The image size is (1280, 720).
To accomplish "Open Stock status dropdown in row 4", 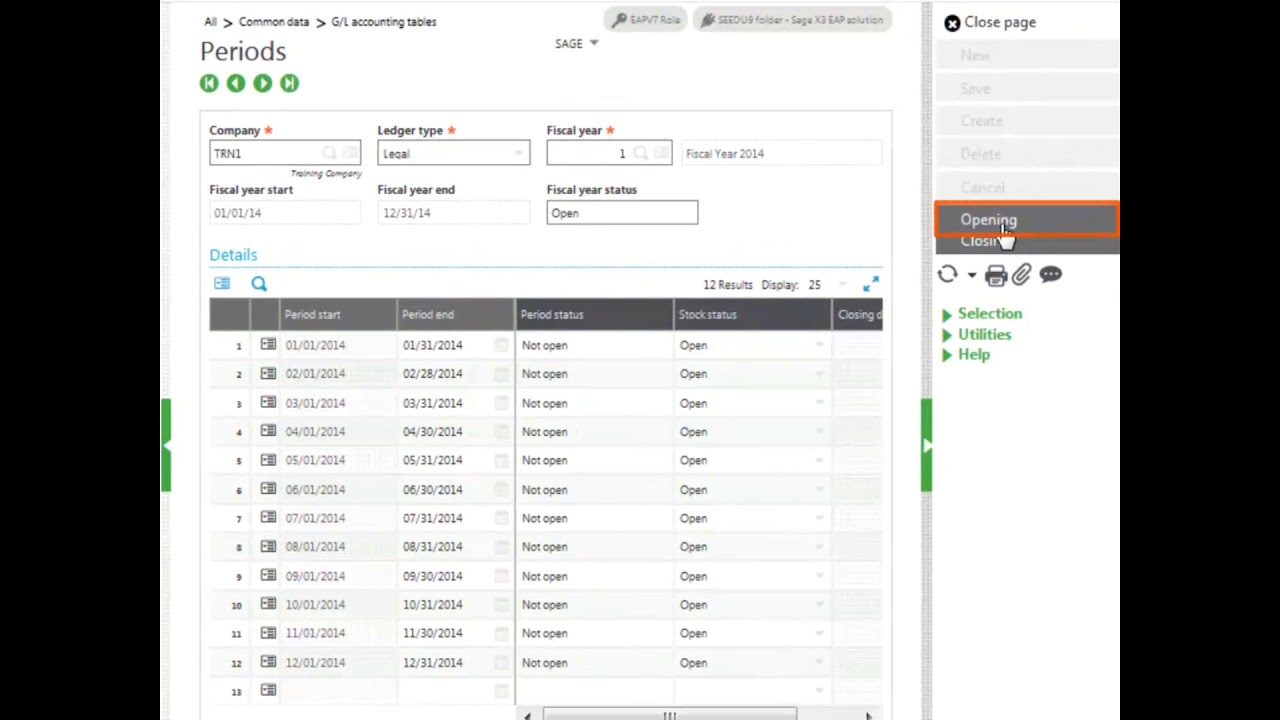I will pos(819,432).
